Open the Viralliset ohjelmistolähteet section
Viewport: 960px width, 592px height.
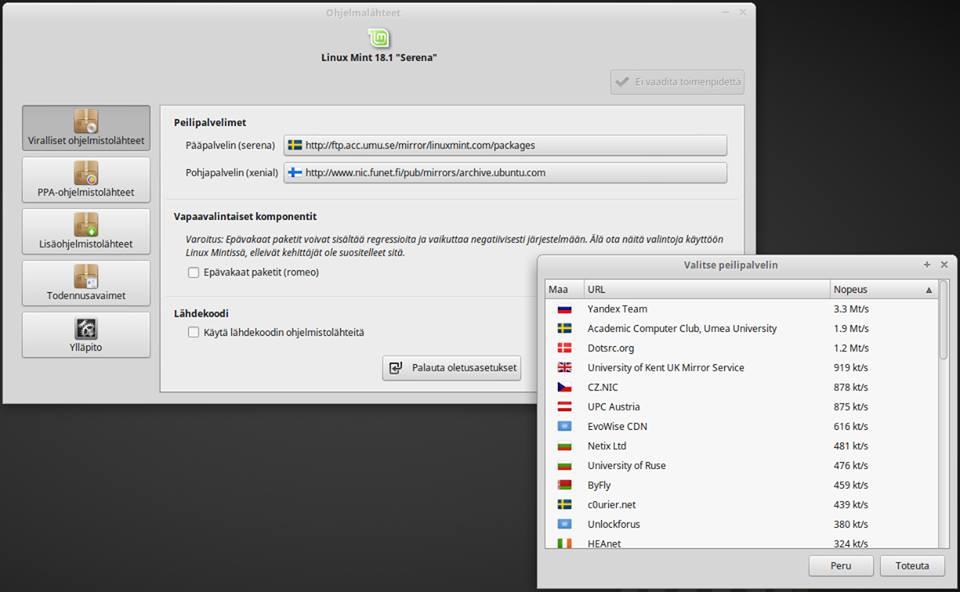(86, 128)
